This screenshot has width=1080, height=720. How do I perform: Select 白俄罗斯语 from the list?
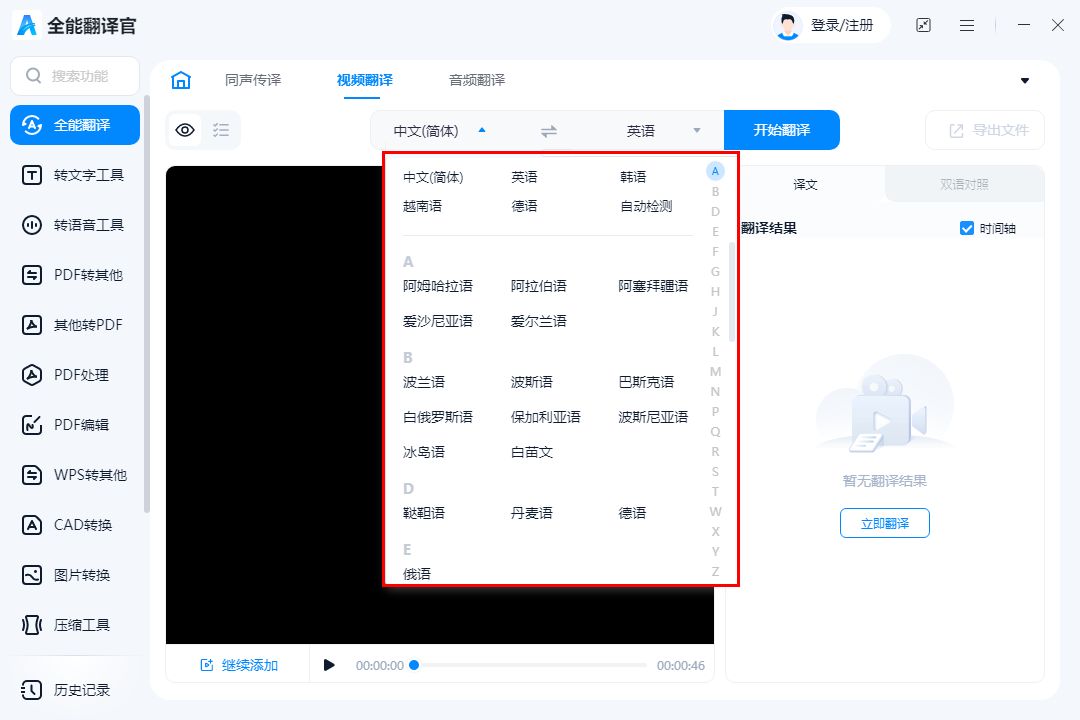(x=437, y=417)
